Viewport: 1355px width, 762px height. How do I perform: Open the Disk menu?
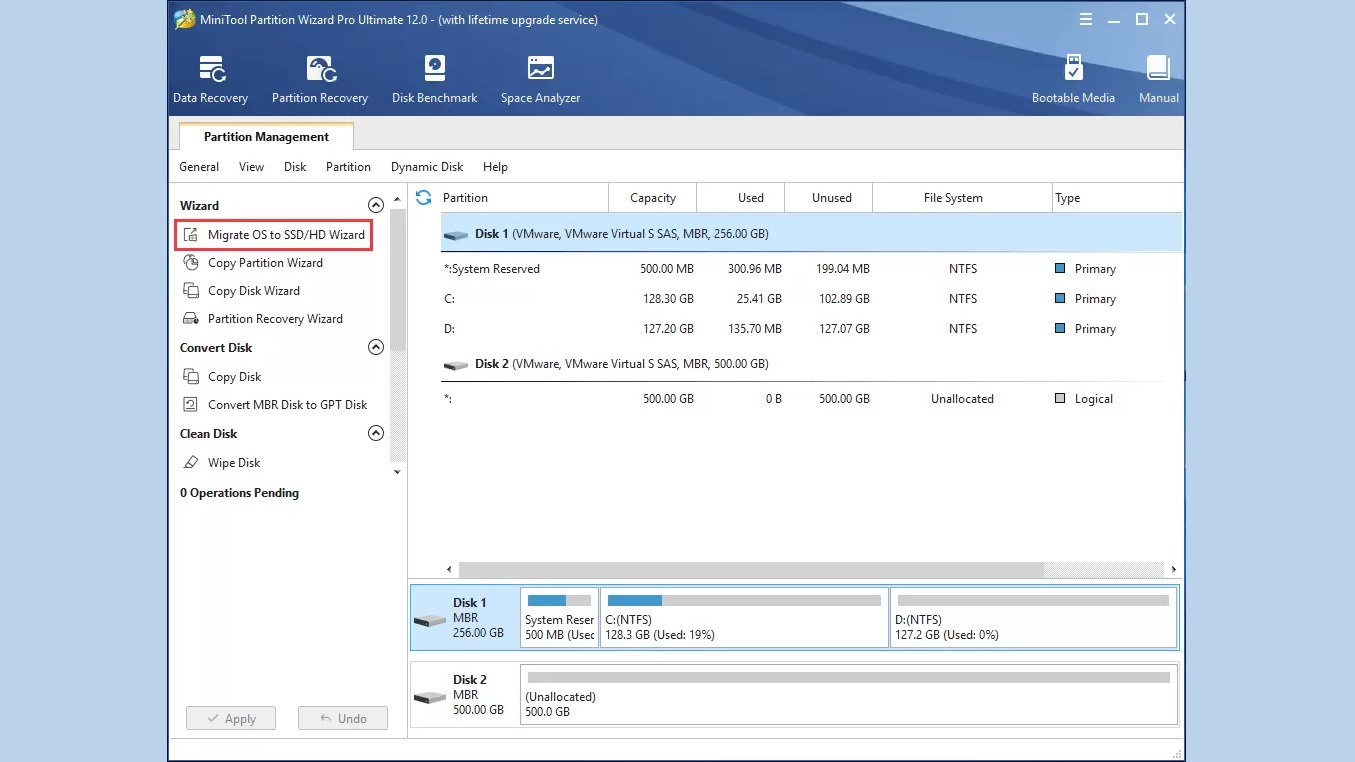(295, 167)
